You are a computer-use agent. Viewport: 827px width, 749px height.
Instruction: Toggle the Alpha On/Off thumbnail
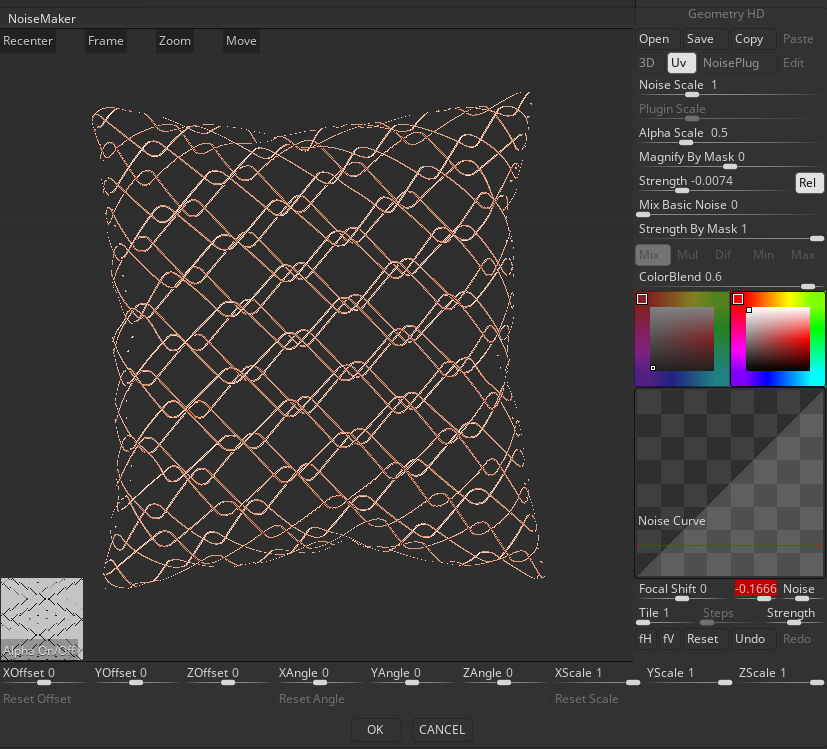coord(42,619)
